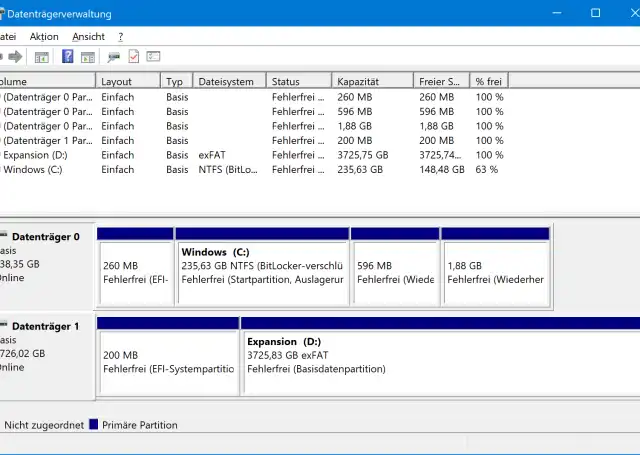Click the disk rescan toolbar icon
This screenshot has height=455, width=640.
(114, 57)
